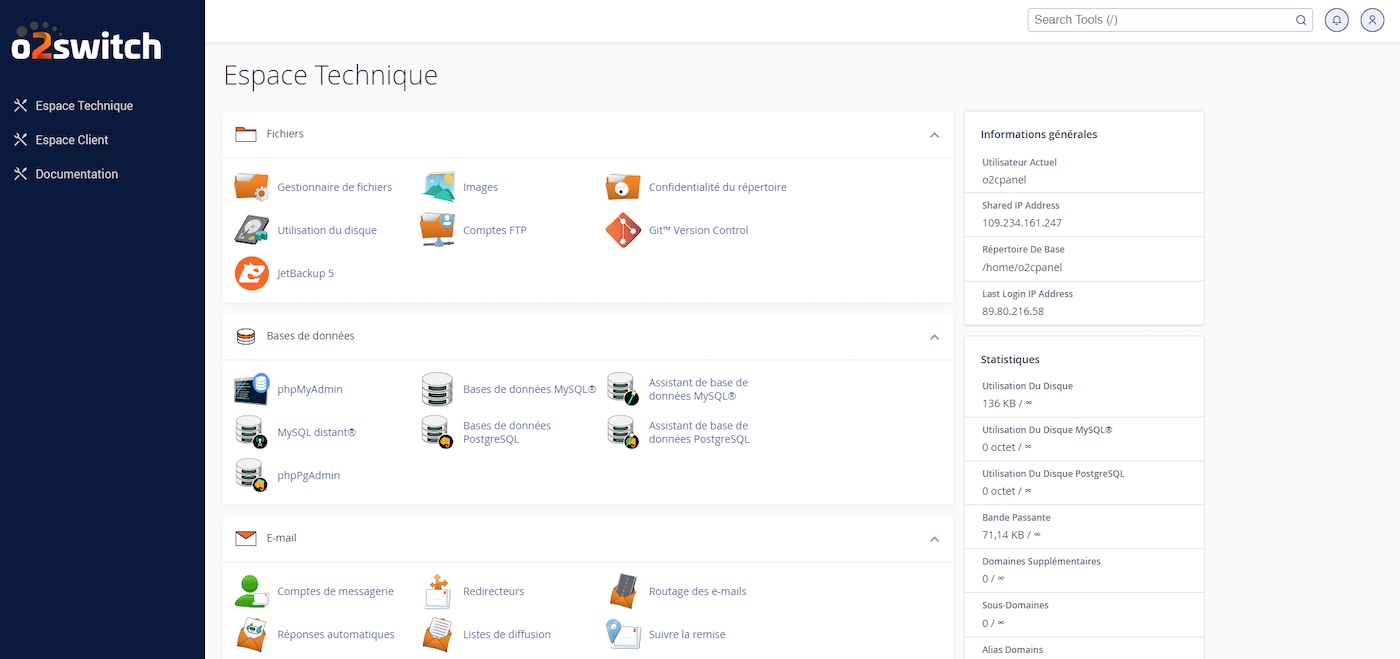Go to Espace Client
1400x659 pixels.
click(x=70, y=139)
